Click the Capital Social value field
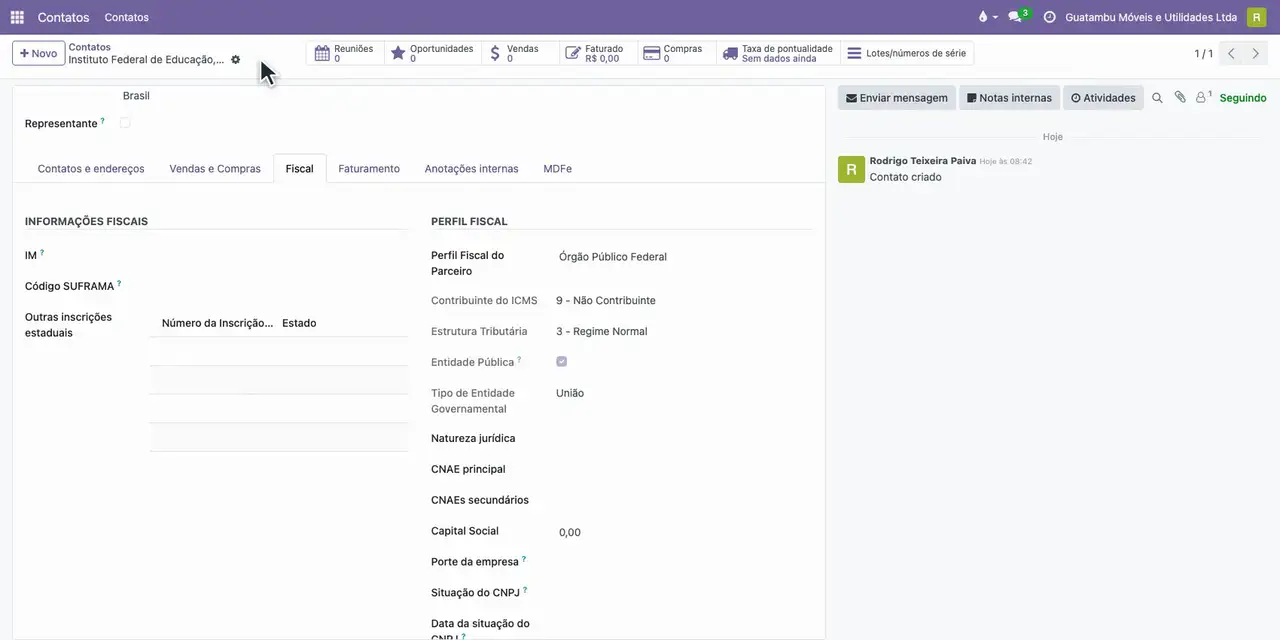The height and width of the screenshot is (640, 1280). [x=684, y=532]
